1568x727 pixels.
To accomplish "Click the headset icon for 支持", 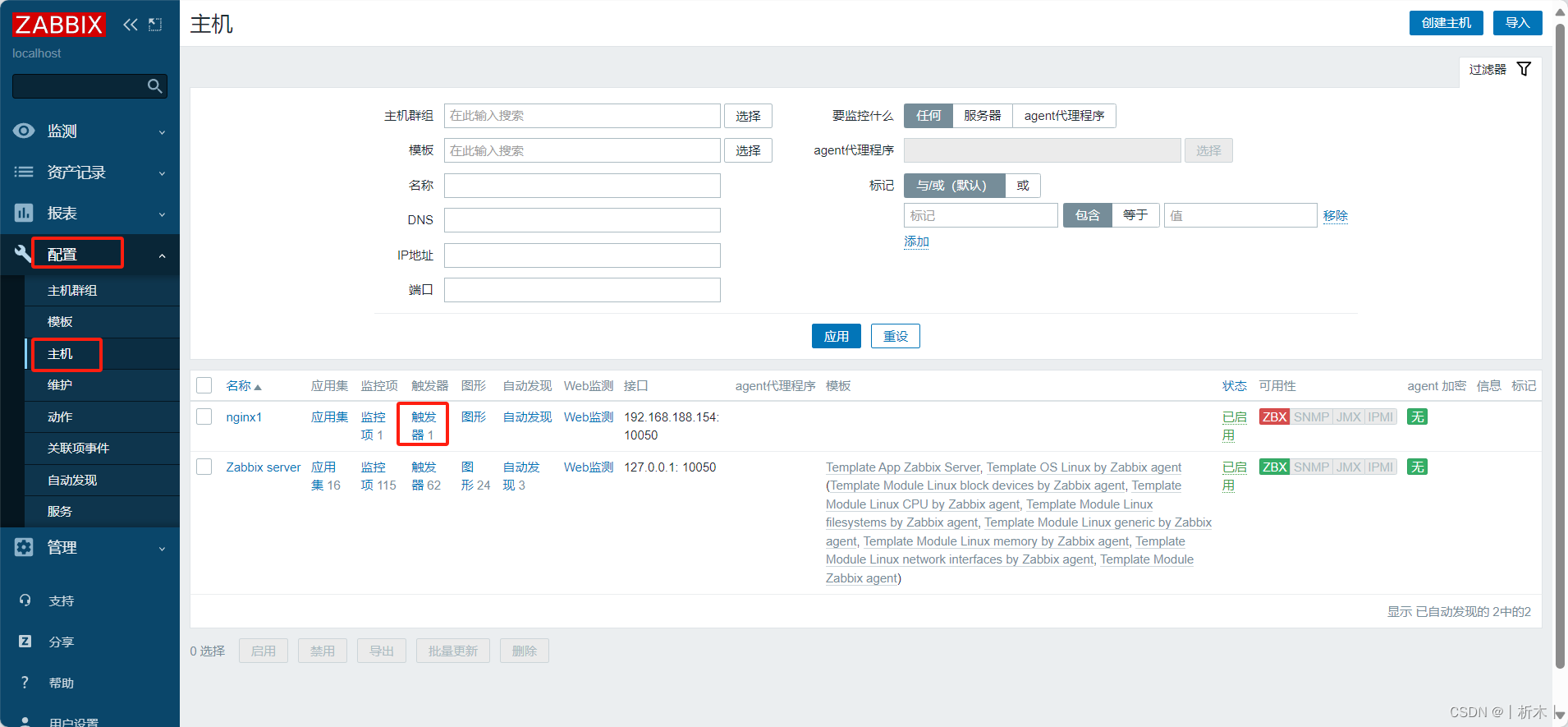I will [25, 600].
